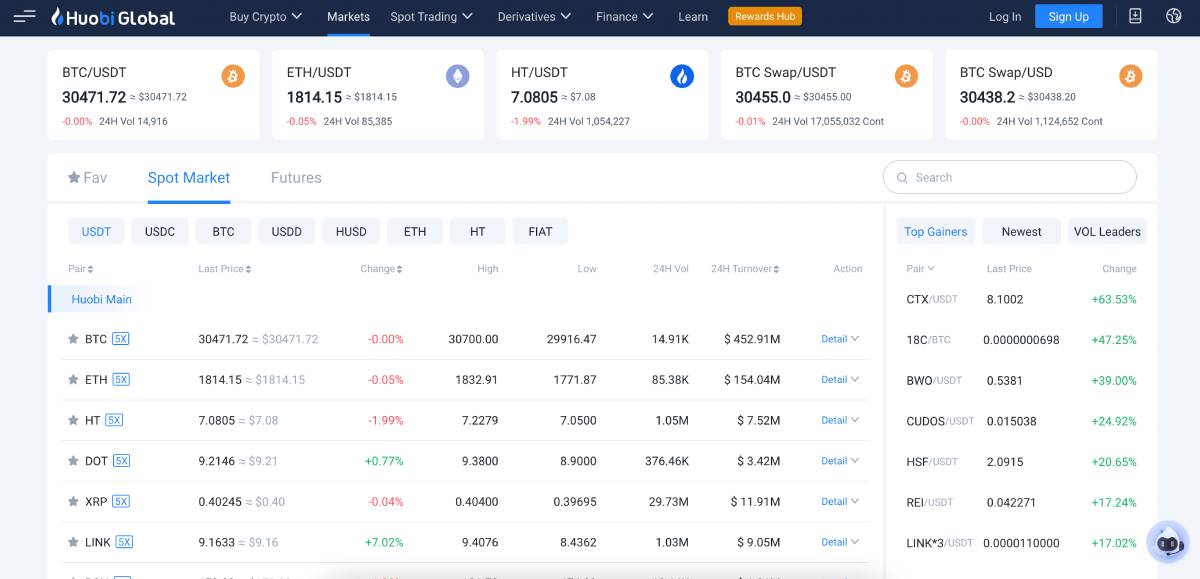This screenshot has width=1200, height=579.
Task: Click Bitcoin icon on BTC/USDT card
Action: pyautogui.click(x=233, y=76)
